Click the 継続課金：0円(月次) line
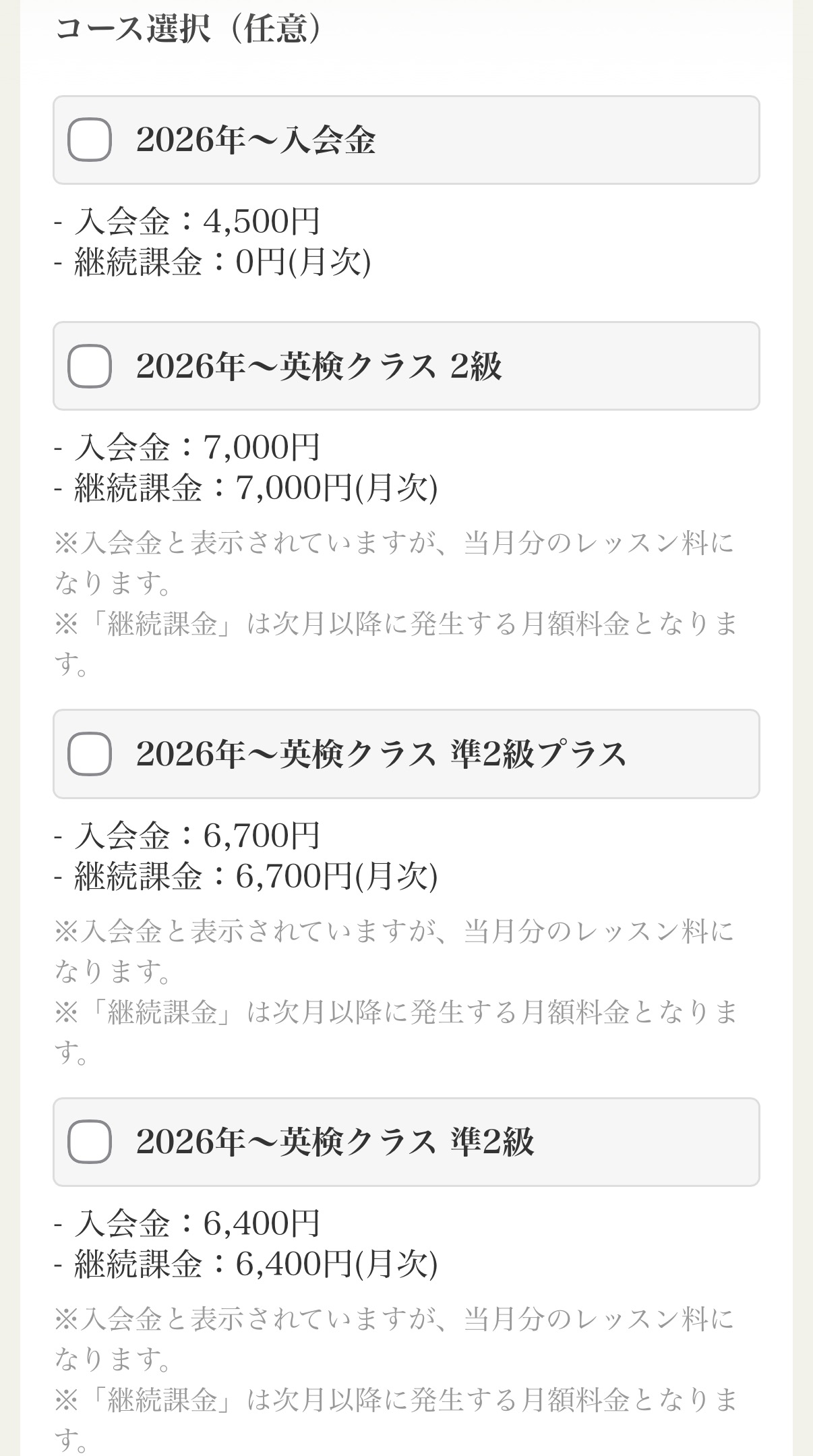This screenshot has height=1456, width=813. pos(213,262)
